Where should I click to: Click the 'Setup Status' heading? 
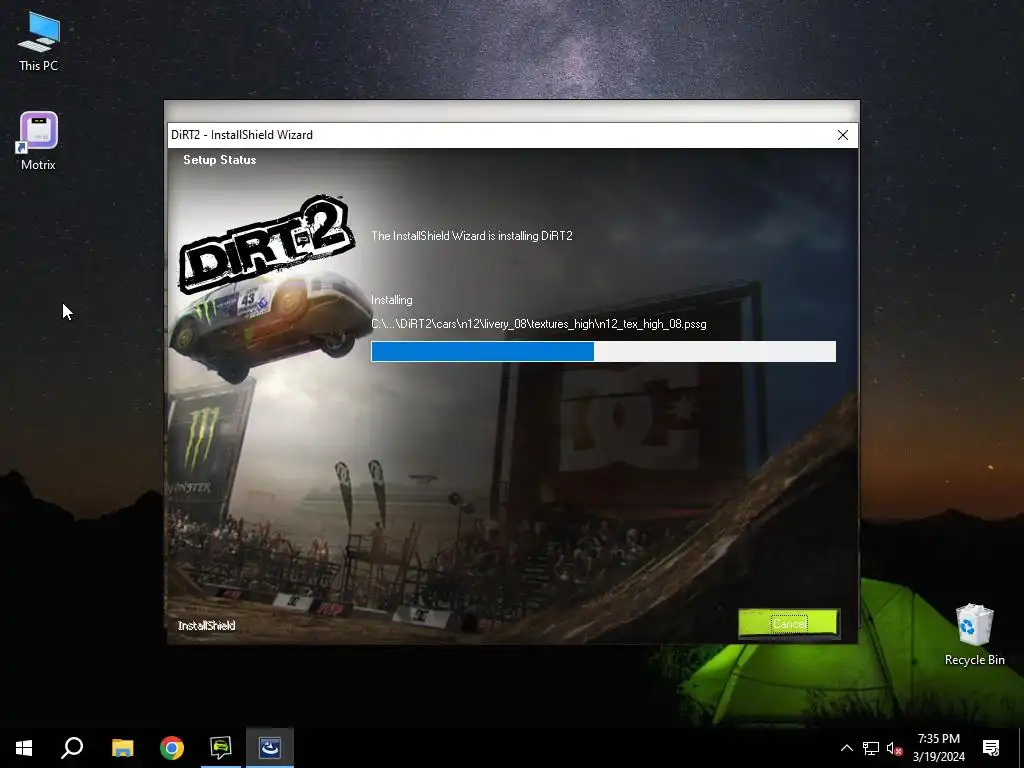219,160
